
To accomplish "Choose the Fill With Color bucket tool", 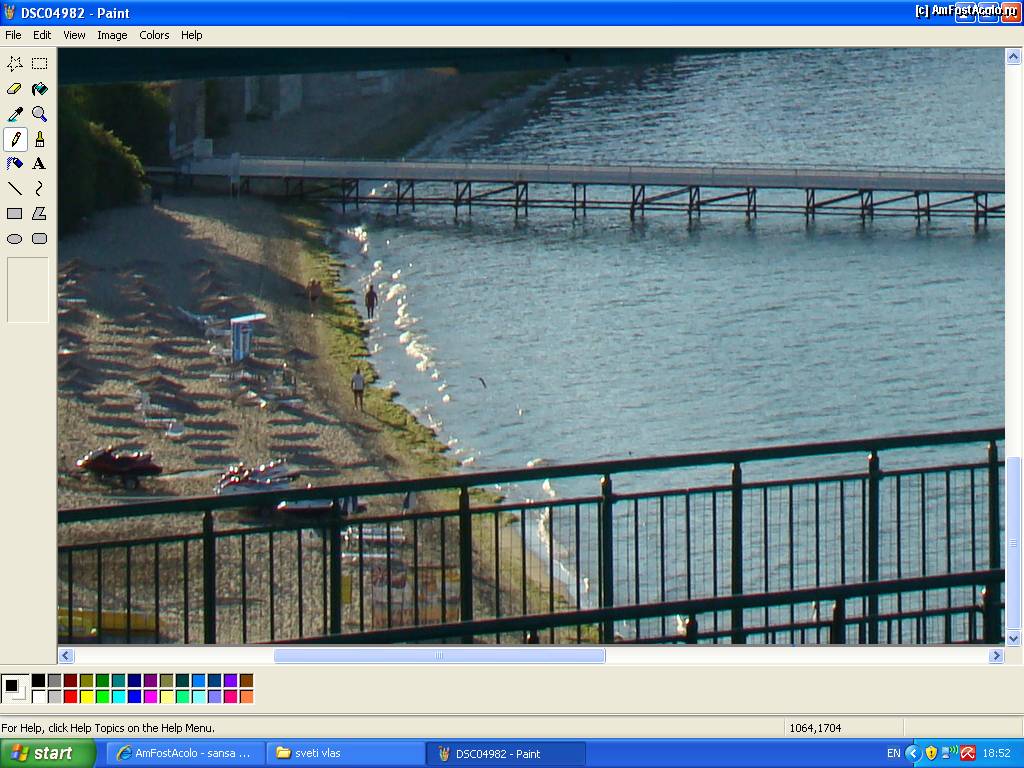I will click(x=40, y=89).
